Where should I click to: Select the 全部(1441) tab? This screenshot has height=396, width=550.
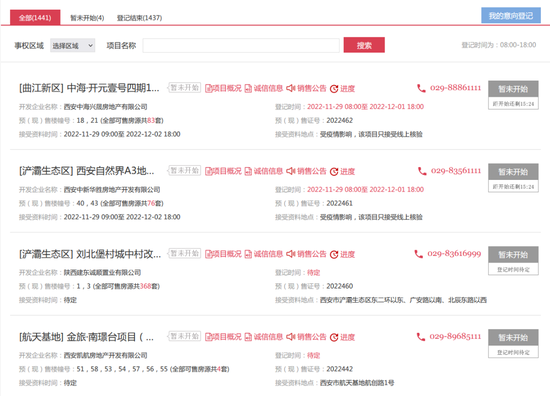[35, 18]
